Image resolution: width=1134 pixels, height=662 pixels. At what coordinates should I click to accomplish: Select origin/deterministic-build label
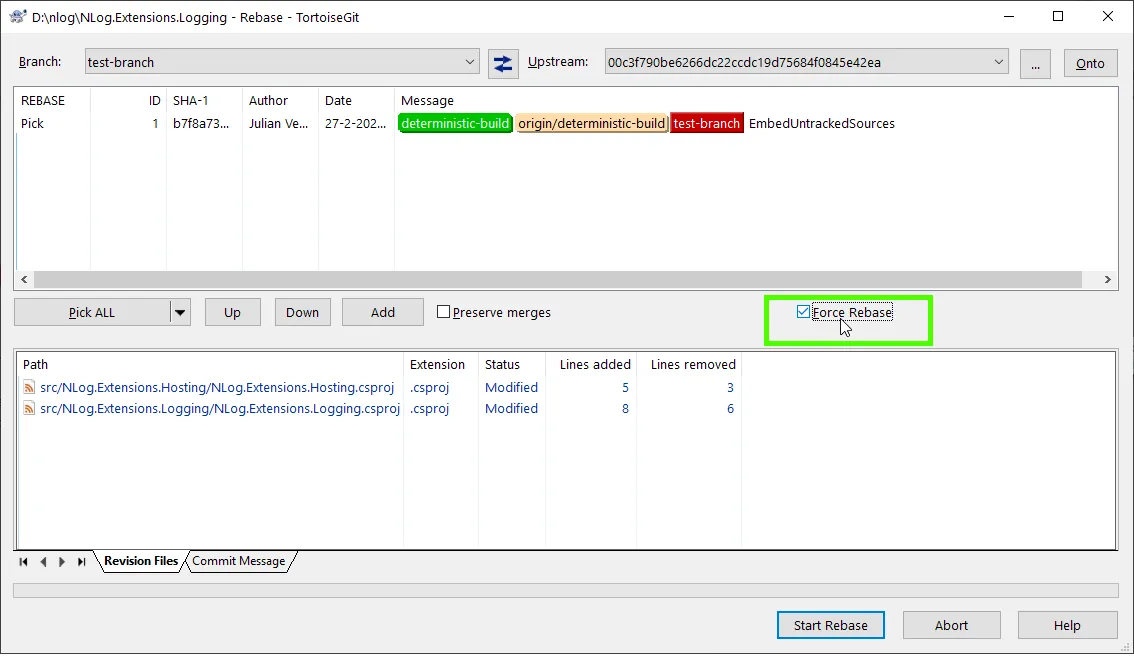click(592, 124)
